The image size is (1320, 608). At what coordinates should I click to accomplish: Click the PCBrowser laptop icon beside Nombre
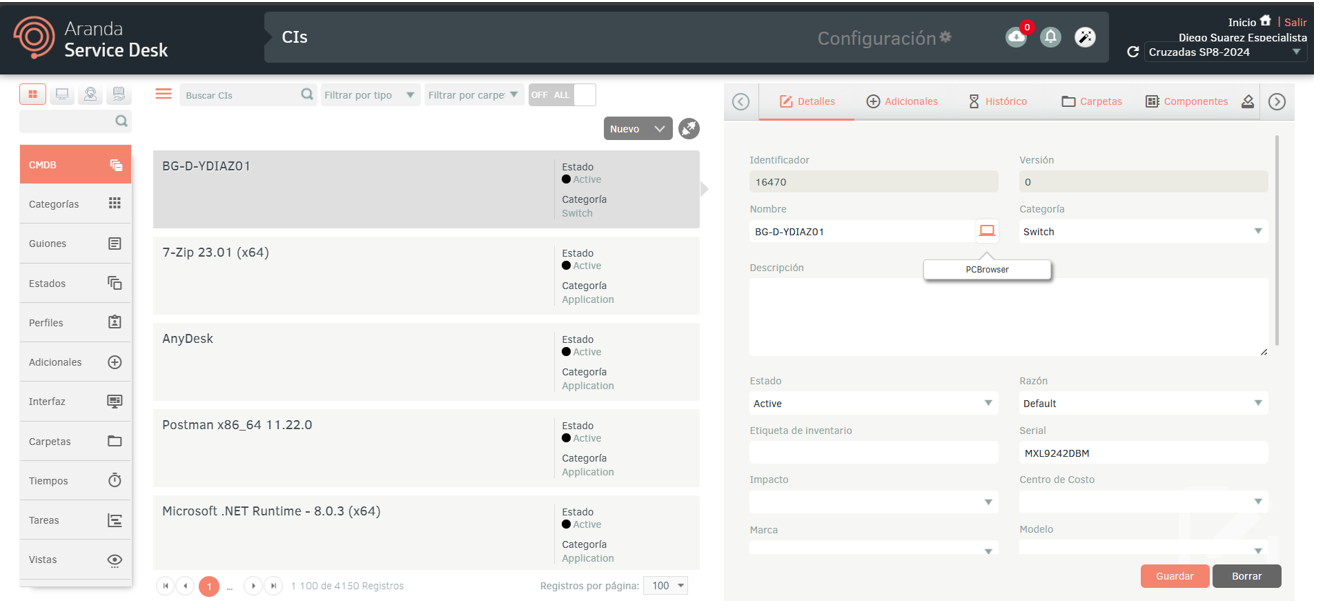pos(987,231)
